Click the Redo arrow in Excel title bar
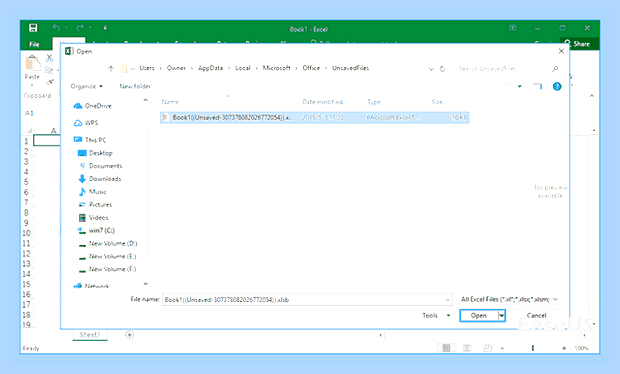The image size is (620, 374). pos(80,28)
